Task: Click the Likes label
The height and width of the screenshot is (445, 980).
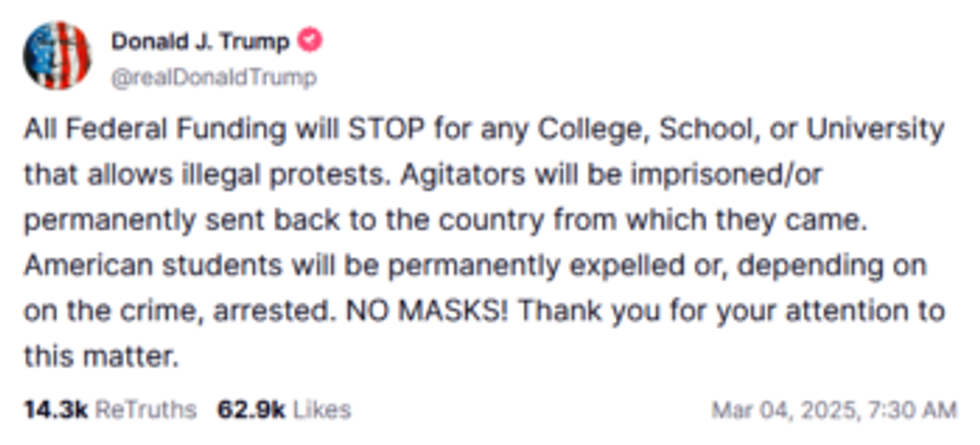Action: tap(321, 410)
